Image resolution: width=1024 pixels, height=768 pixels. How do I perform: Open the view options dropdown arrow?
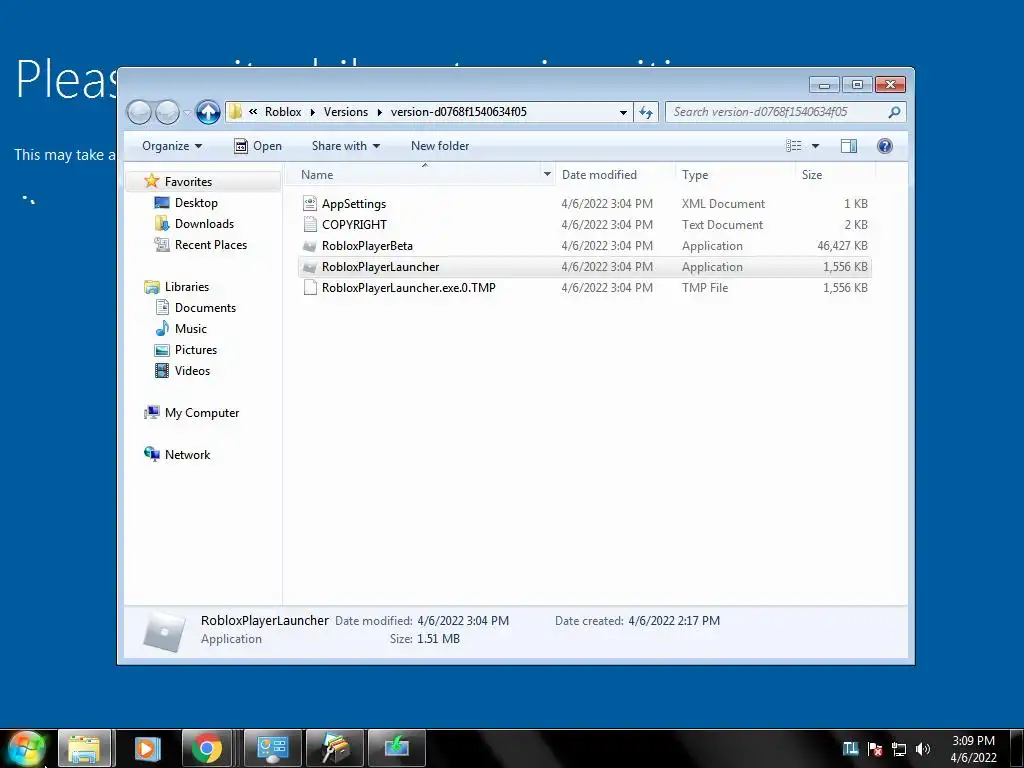(x=815, y=146)
